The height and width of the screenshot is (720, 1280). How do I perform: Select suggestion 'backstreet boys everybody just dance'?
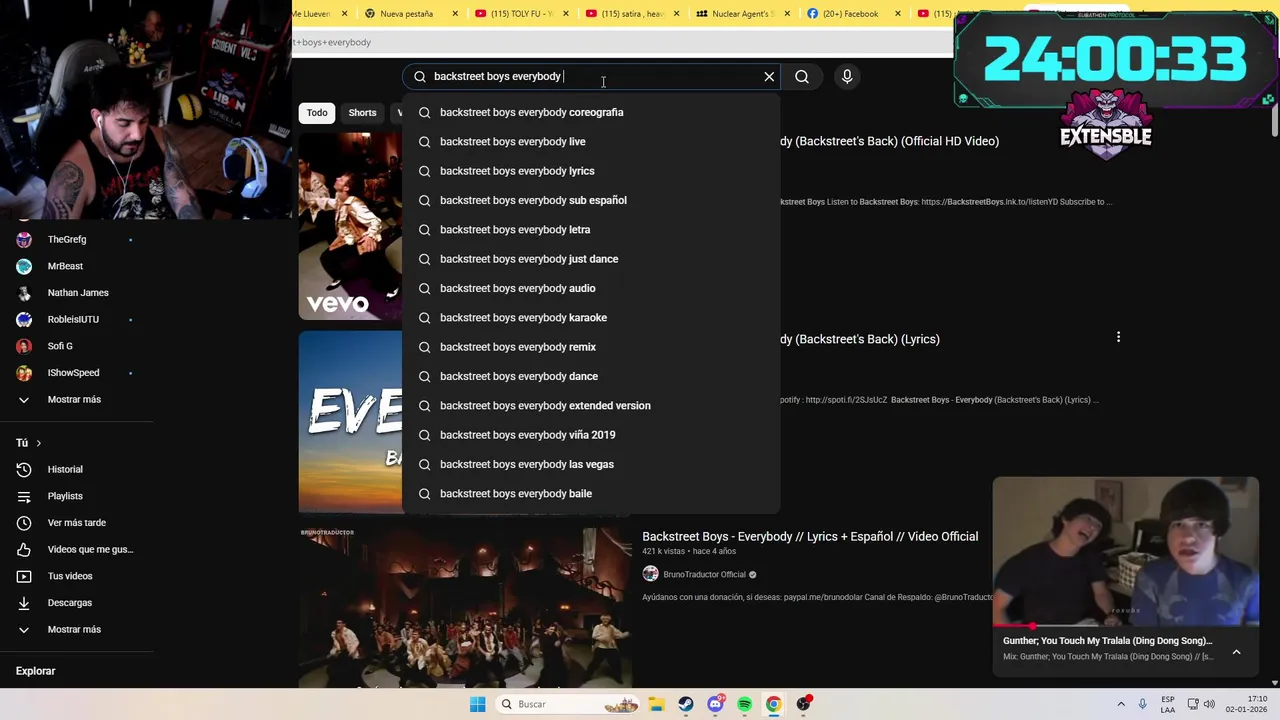coord(591,259)
